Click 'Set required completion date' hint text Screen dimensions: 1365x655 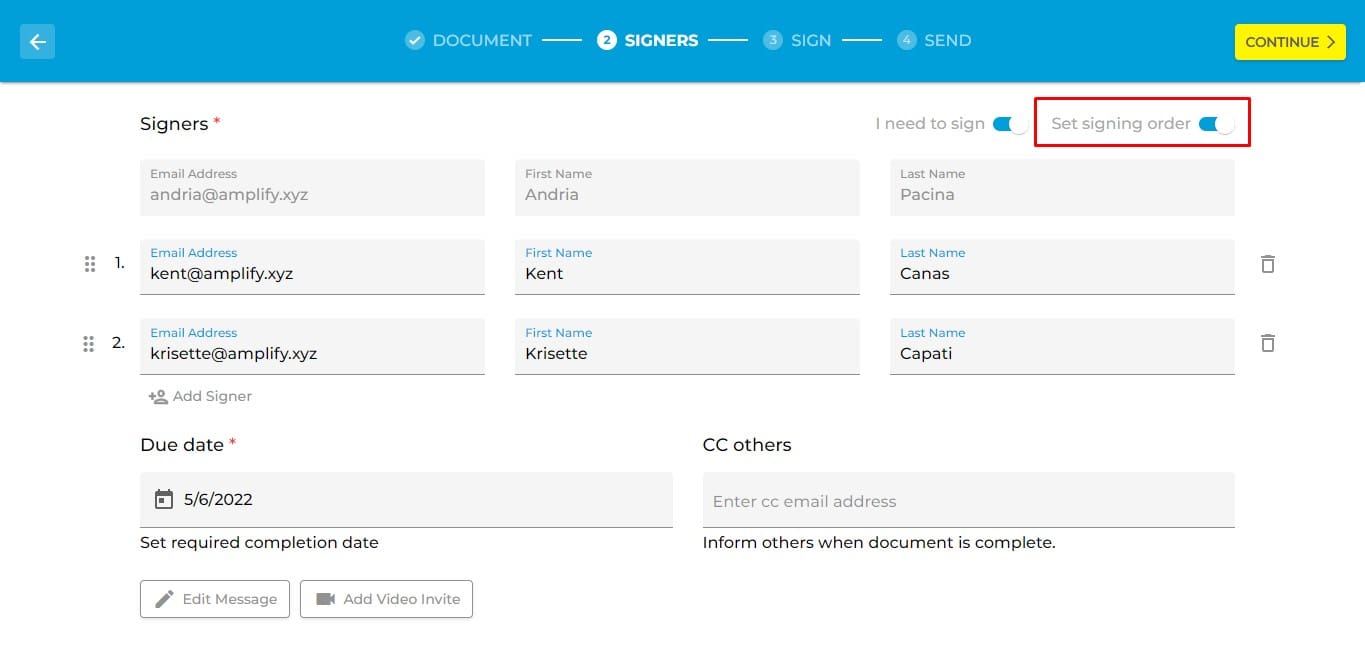[x=259, y=543]
